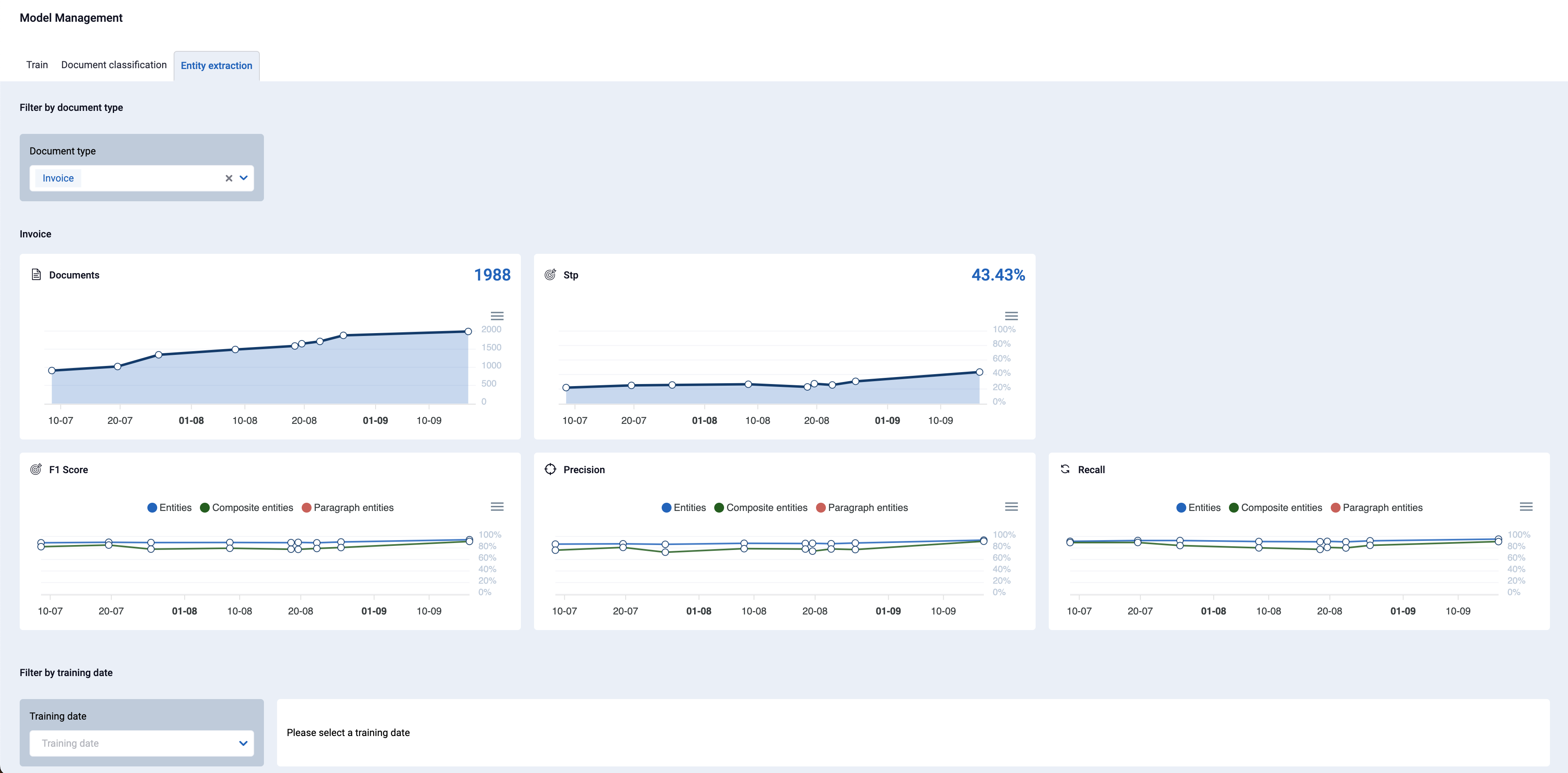This screenshot has width=1568, height=773.
Task: Click the Recall refresh icon
Action: pos(1065,469)
